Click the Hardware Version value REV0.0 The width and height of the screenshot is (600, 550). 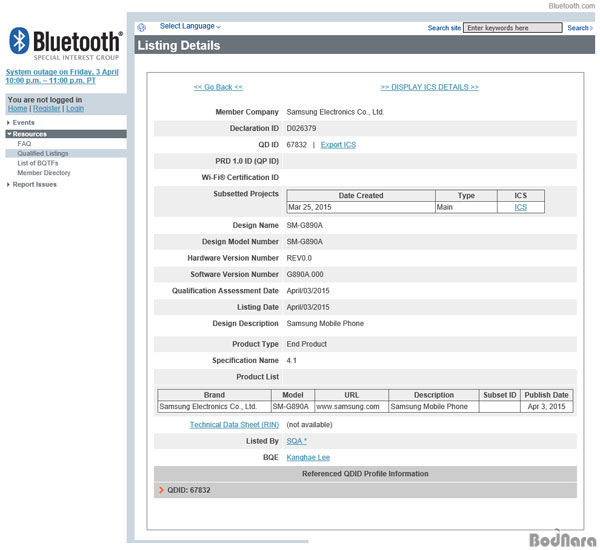click(299, 258)
